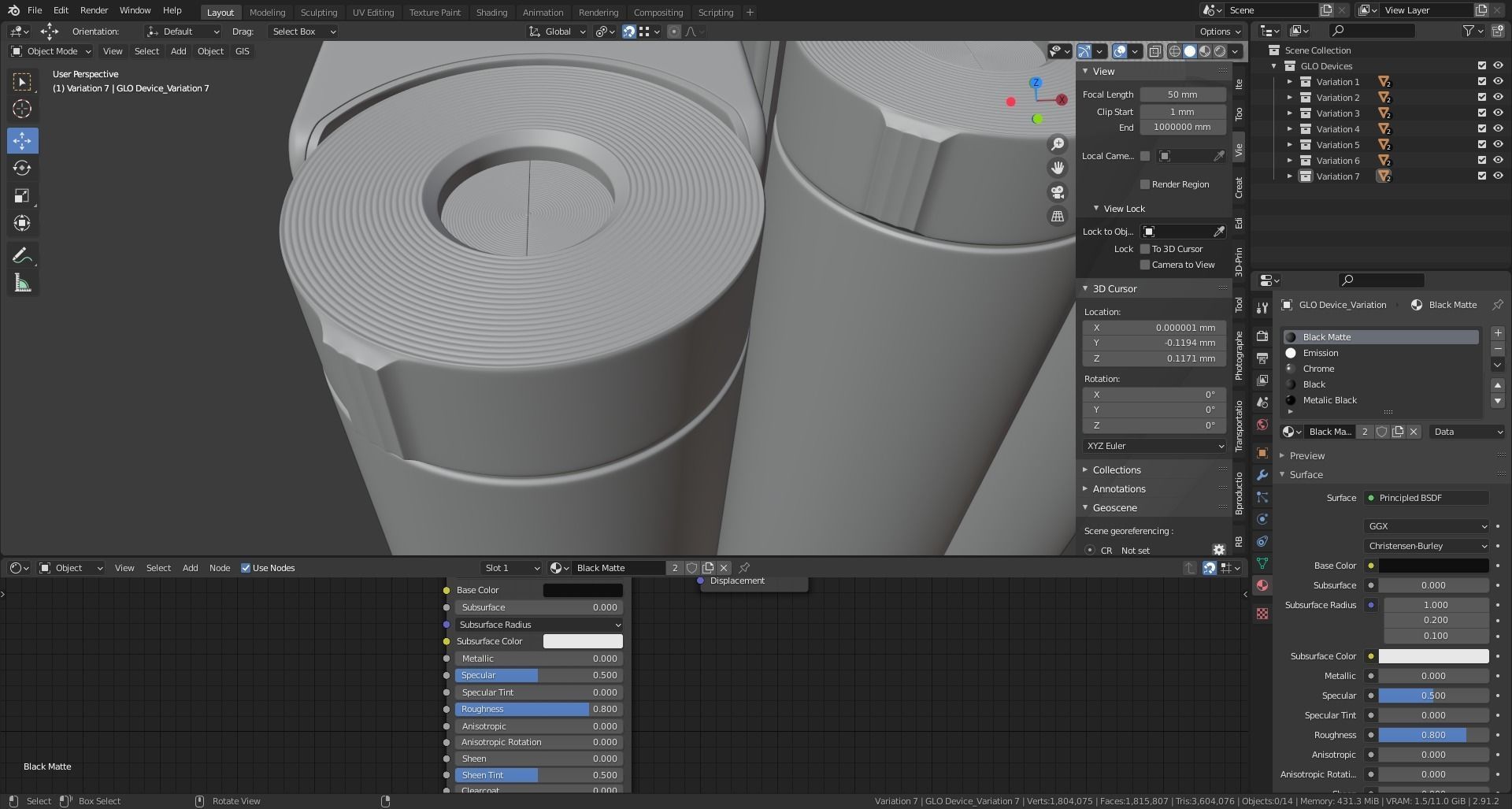Open the Texture properties checker tab
Screen dimensions: 1512x809
pyautogui.click(x=1262, y=614)
